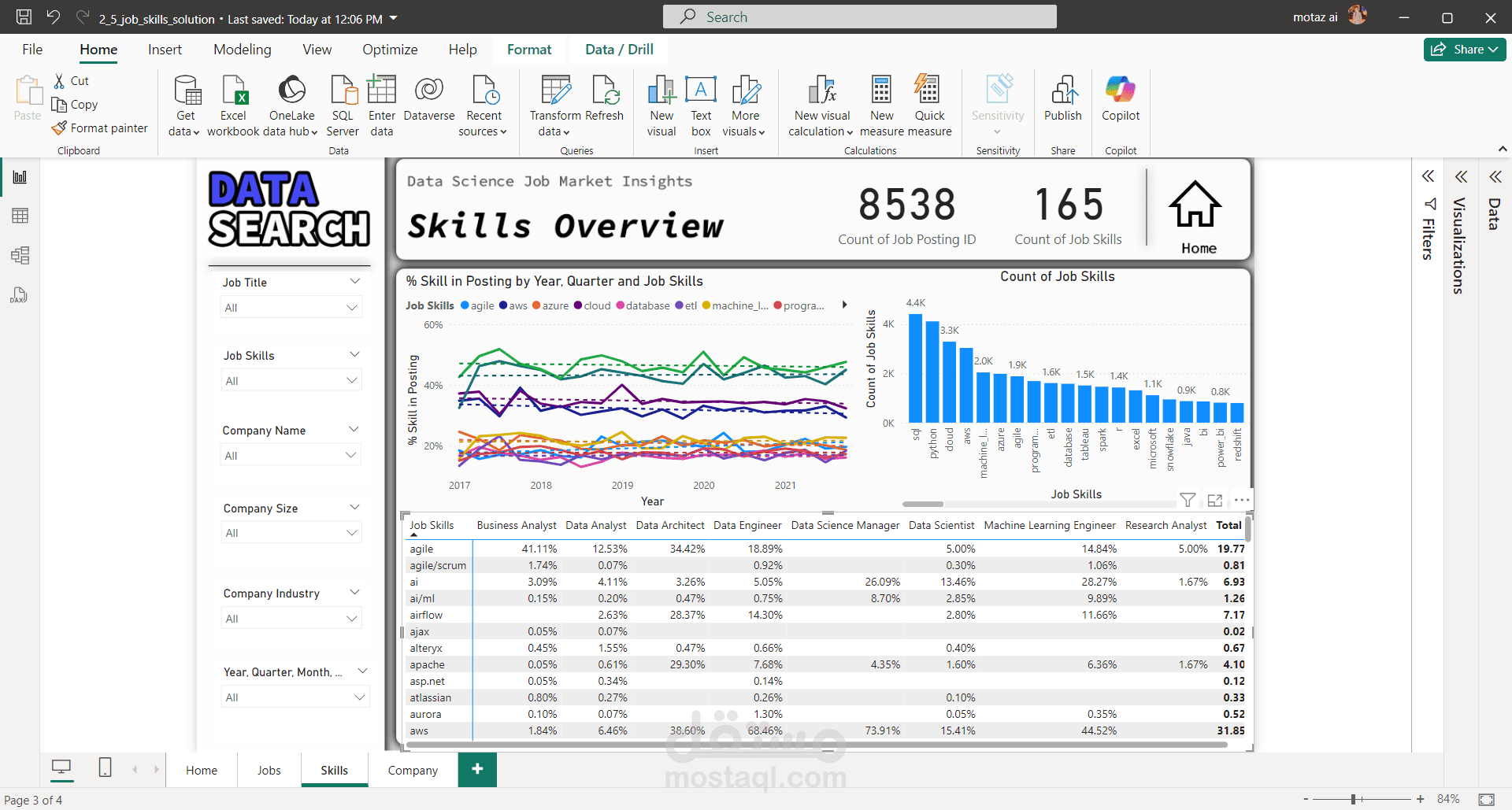1512x810 pixels.
Task: Click the zoom slider handle in the status bar
Action: click(1353, 799)
